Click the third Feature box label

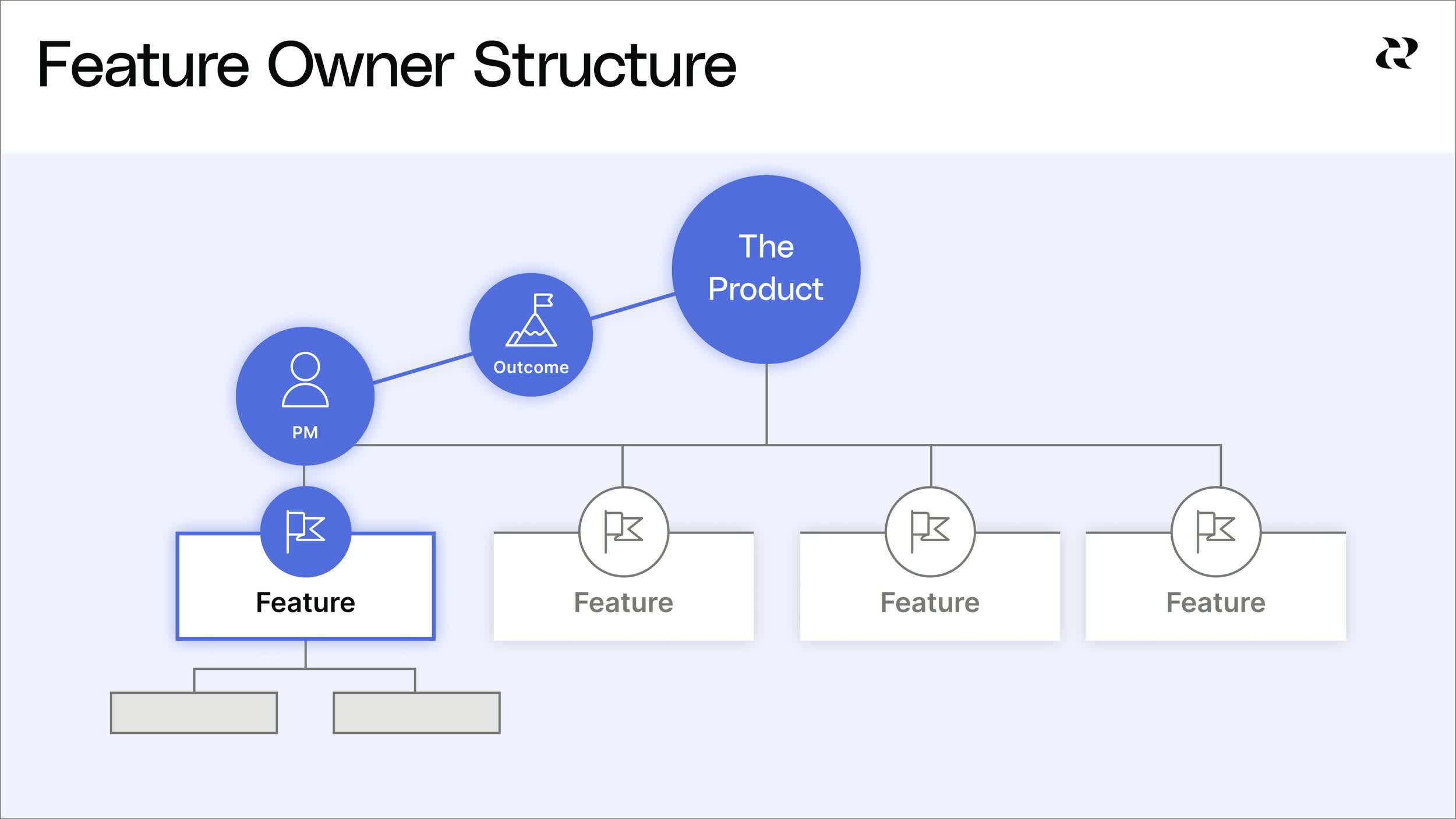pos(930,602)
